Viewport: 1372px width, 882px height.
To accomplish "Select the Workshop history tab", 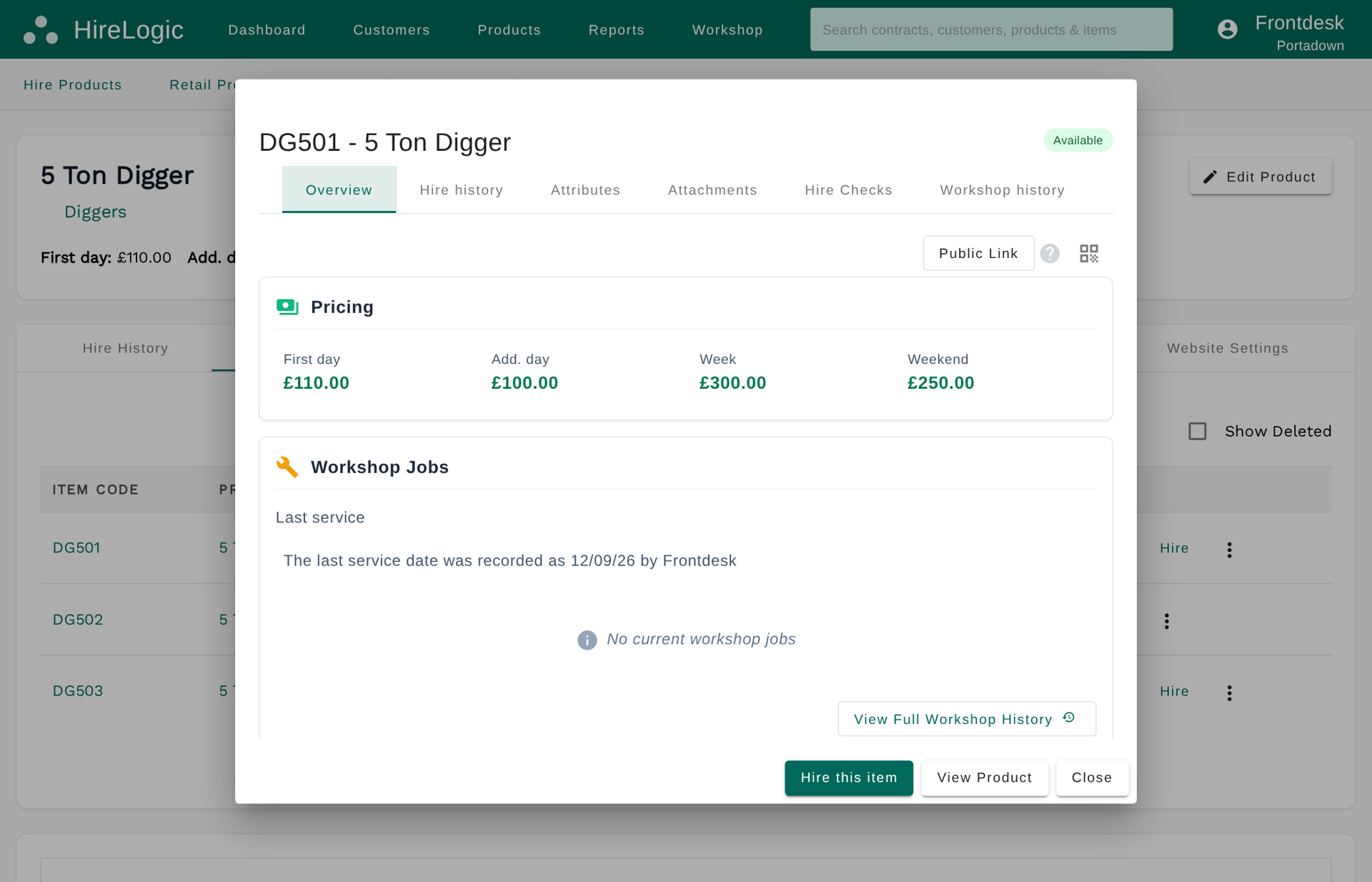I will [1002, 189].
